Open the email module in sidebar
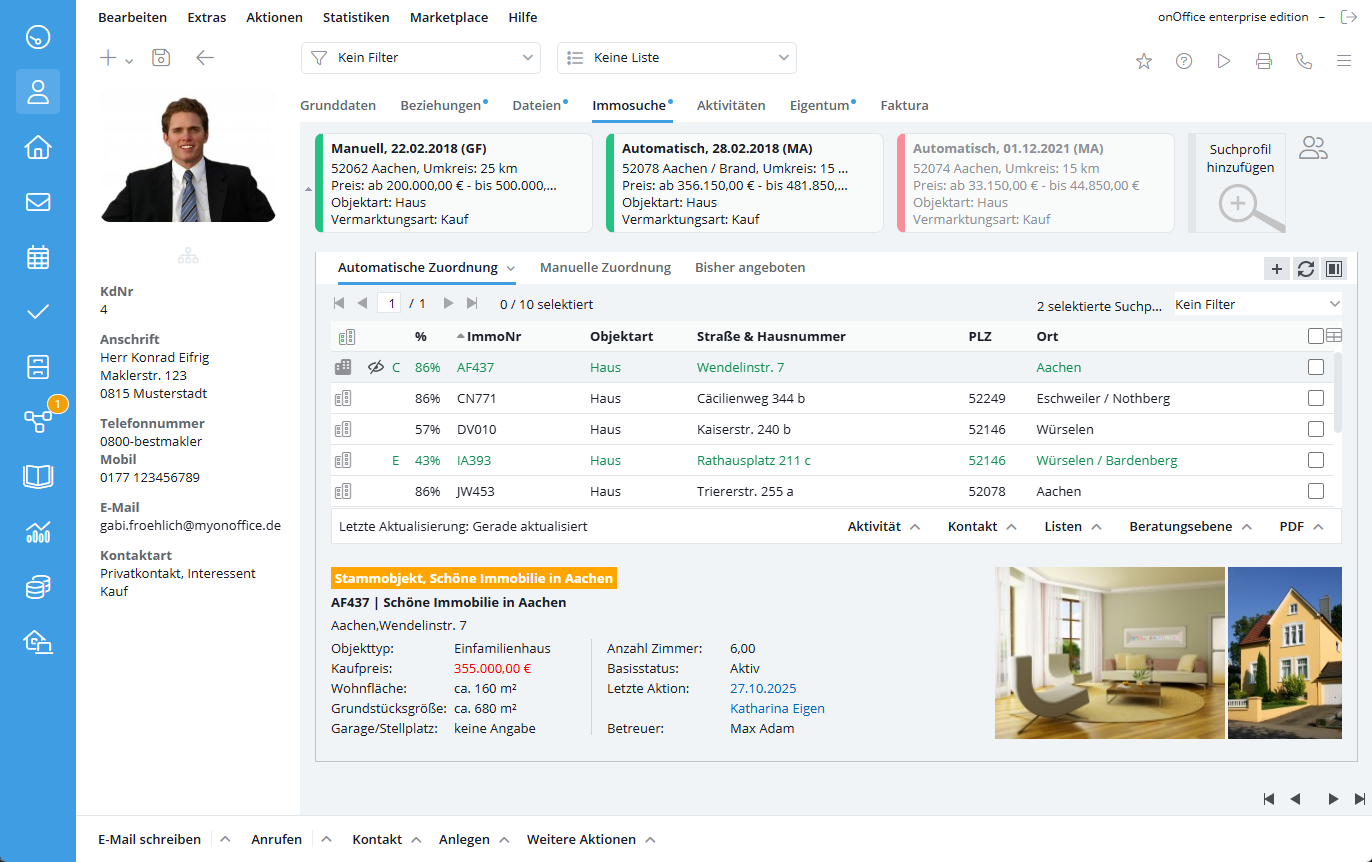Image resolution: width=1372 pixels, height=862 pixels. pos(38,202)
